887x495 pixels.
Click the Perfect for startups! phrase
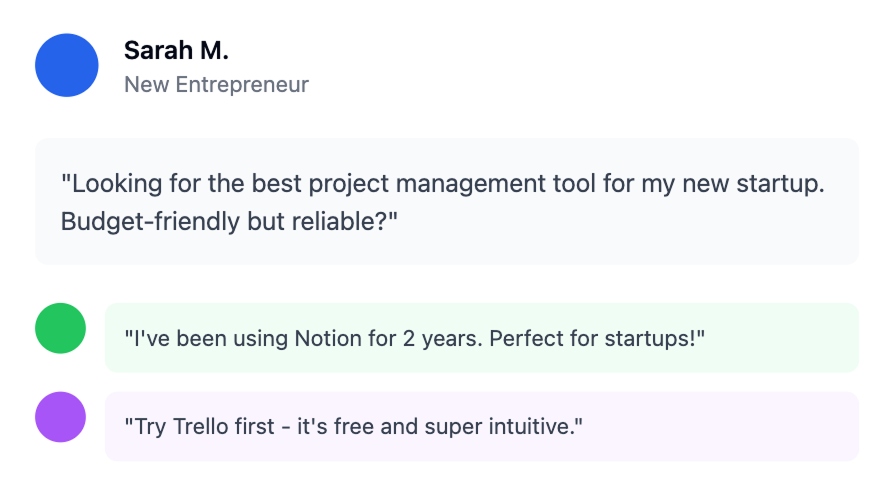coord(597,338)
